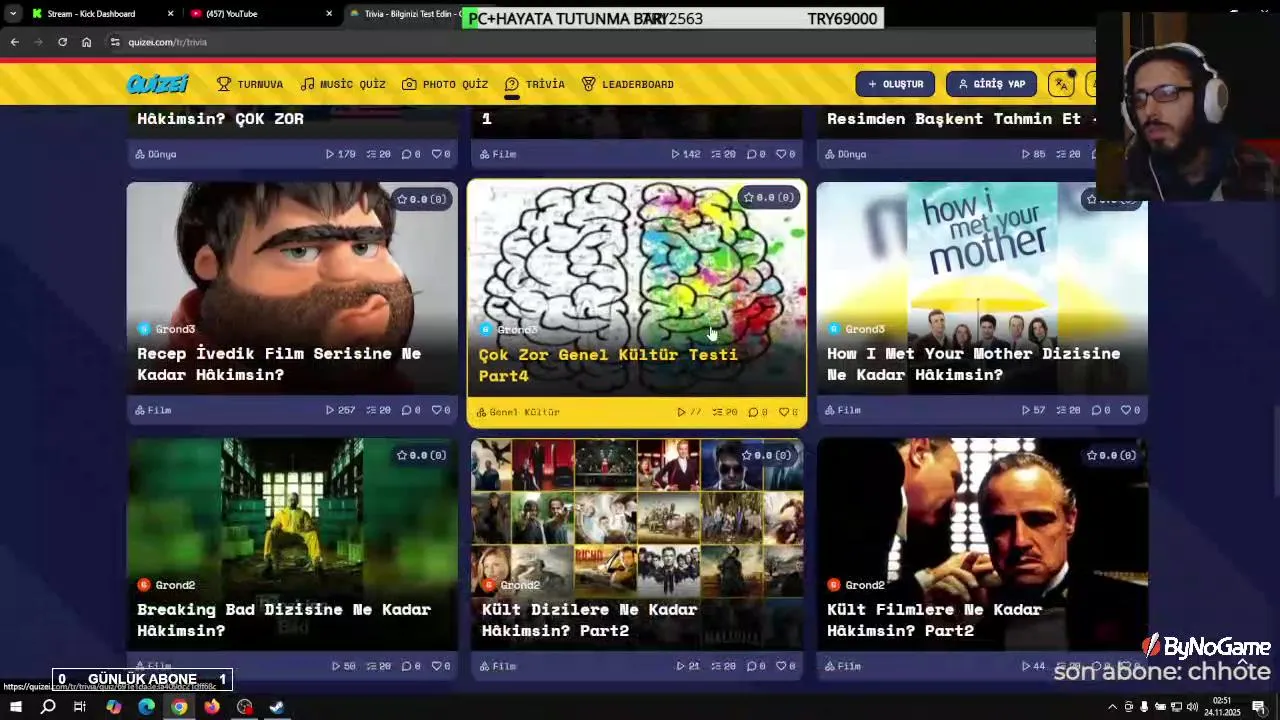Go back using the browser back arrow
Viewport: 1280px width, 720px height.
14,42
